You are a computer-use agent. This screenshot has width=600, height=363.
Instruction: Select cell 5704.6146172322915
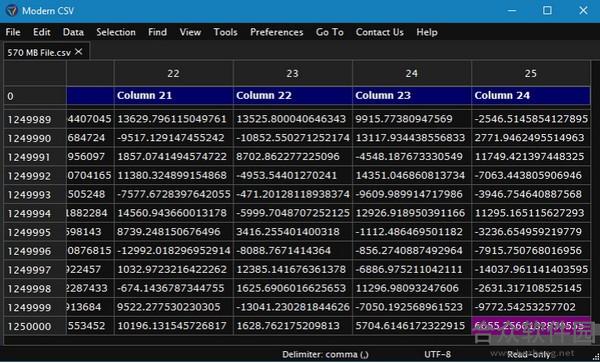click(x=411, y=326)
